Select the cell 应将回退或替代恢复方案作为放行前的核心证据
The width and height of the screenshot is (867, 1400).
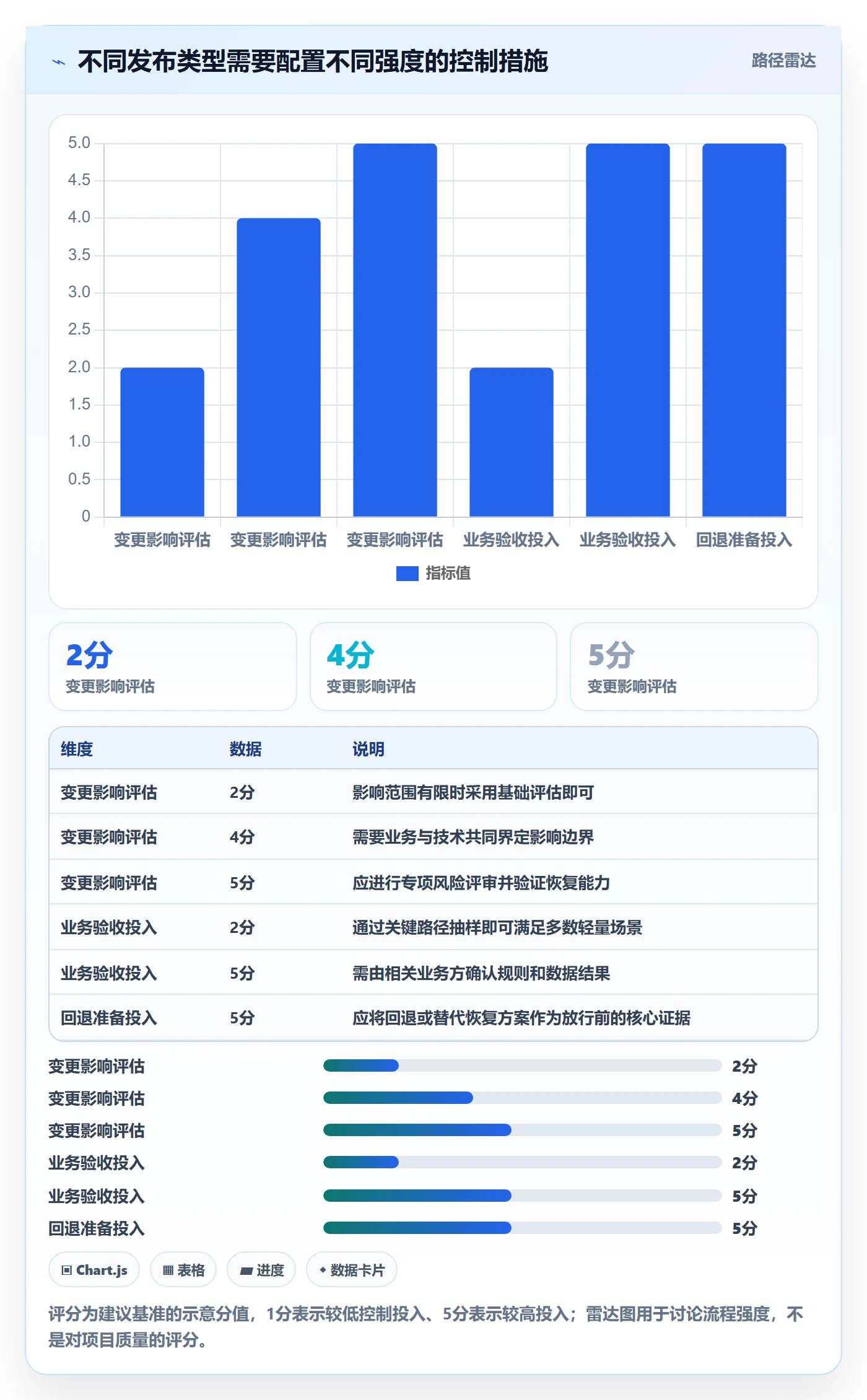tap(521, 1018)
